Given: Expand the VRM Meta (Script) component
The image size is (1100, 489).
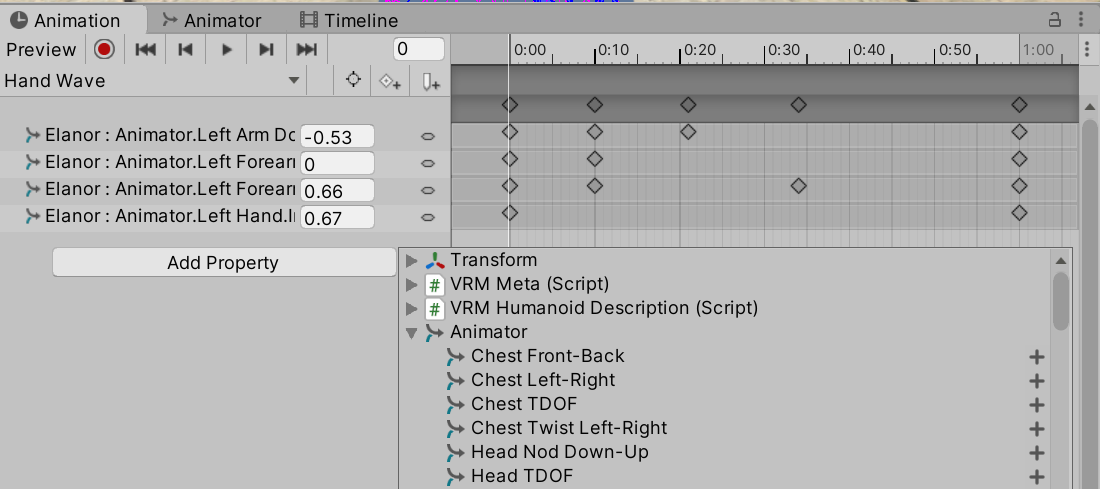Looking at the screenshot, I should (412, 285).
